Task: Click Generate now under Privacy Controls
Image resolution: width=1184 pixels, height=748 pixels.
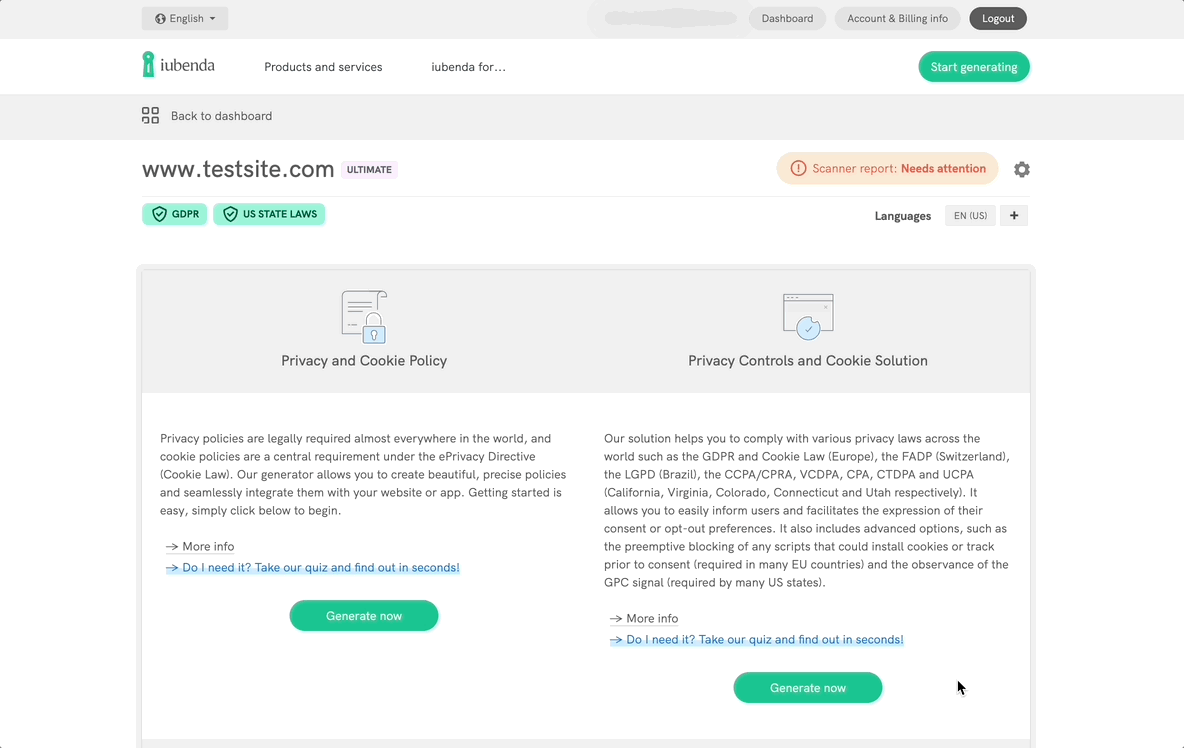Action: (x=808, y=688)
